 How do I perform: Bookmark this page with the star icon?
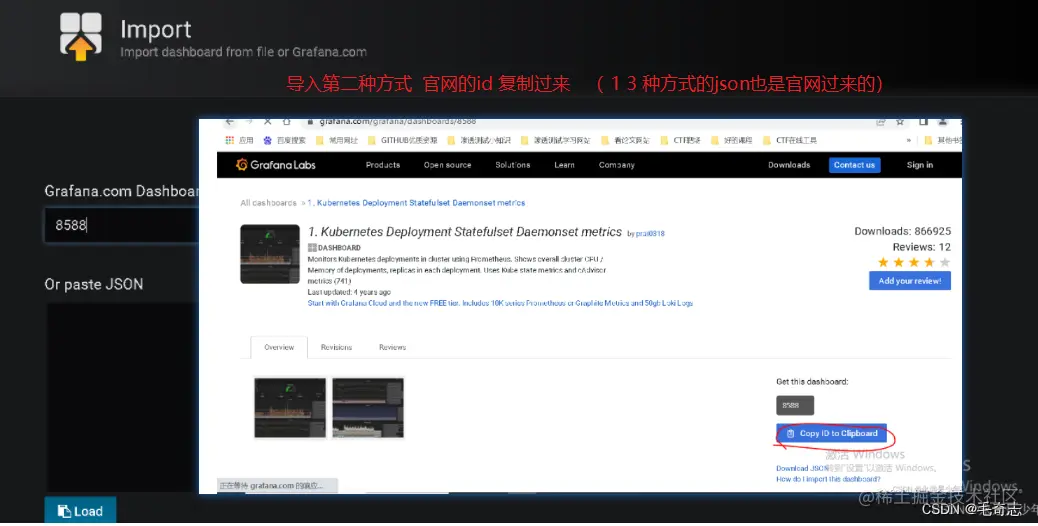click(900, 122)
